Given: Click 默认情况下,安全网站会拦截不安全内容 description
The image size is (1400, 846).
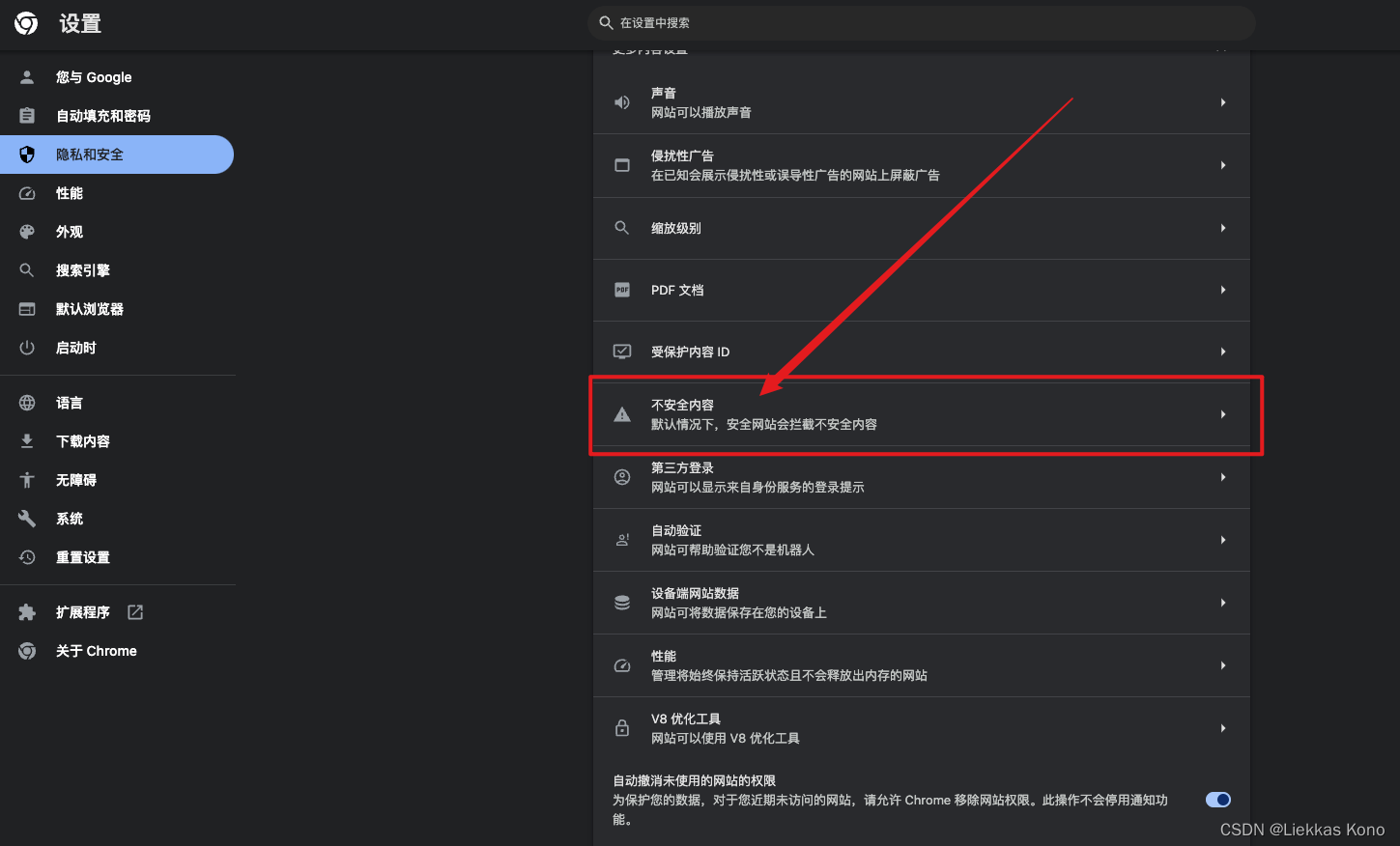Looking at the screenshot, I should (764, 424).
